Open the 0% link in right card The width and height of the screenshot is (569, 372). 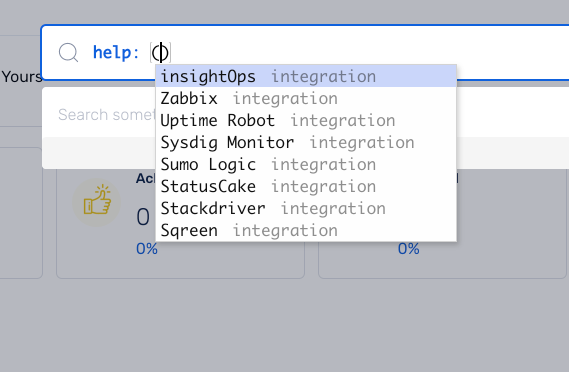point(409,249)
